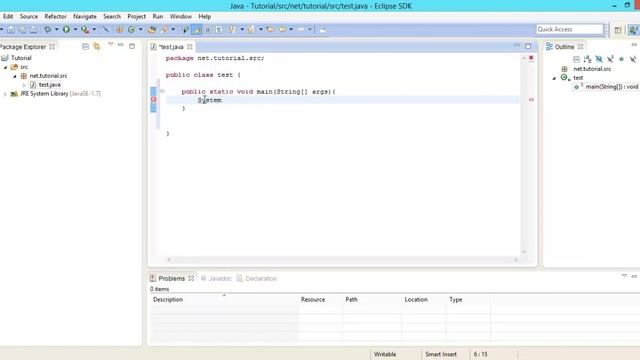
Task: Toggle Hide Non-Public Members in Outline
Action: [621, 59]
